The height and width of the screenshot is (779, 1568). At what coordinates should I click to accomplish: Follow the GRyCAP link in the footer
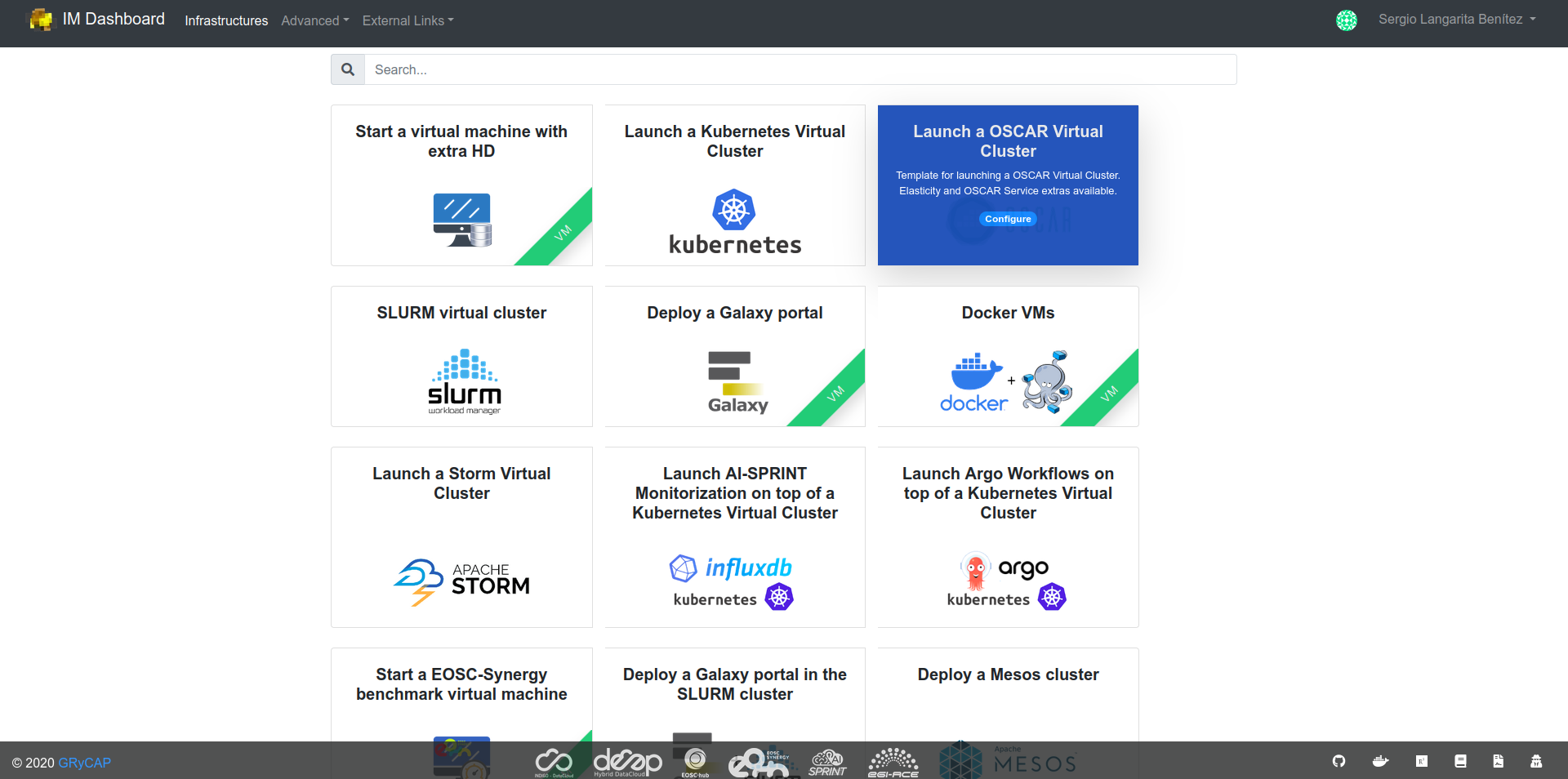(x=84, y=763)
